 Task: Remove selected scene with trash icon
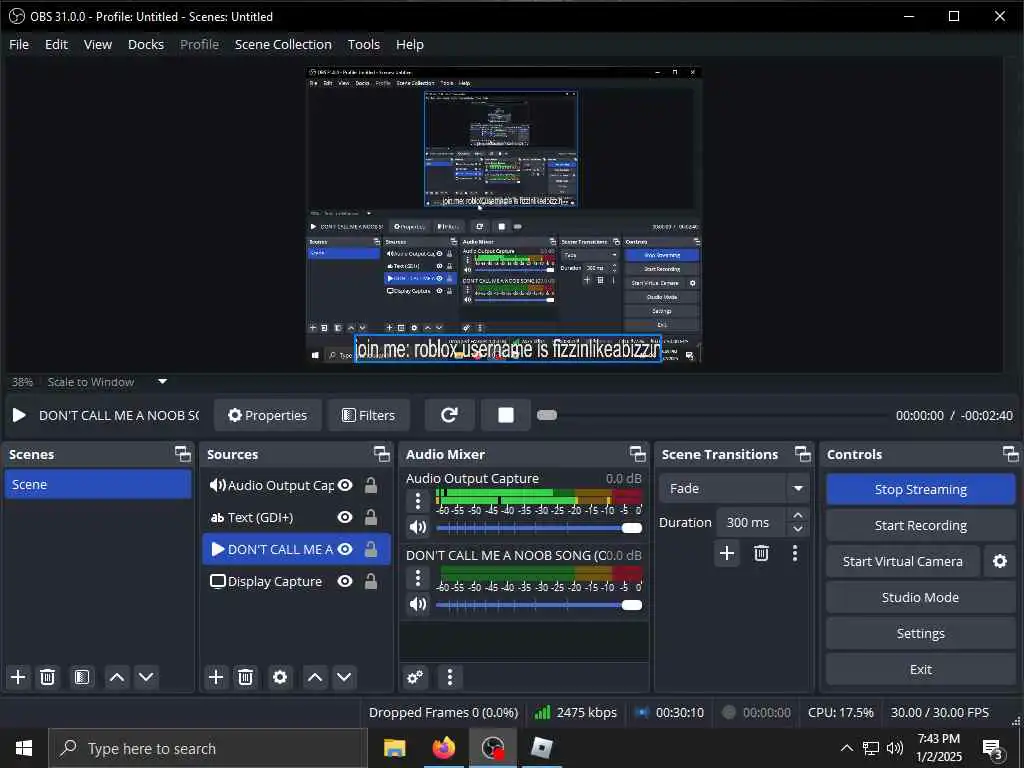(47, 677)
